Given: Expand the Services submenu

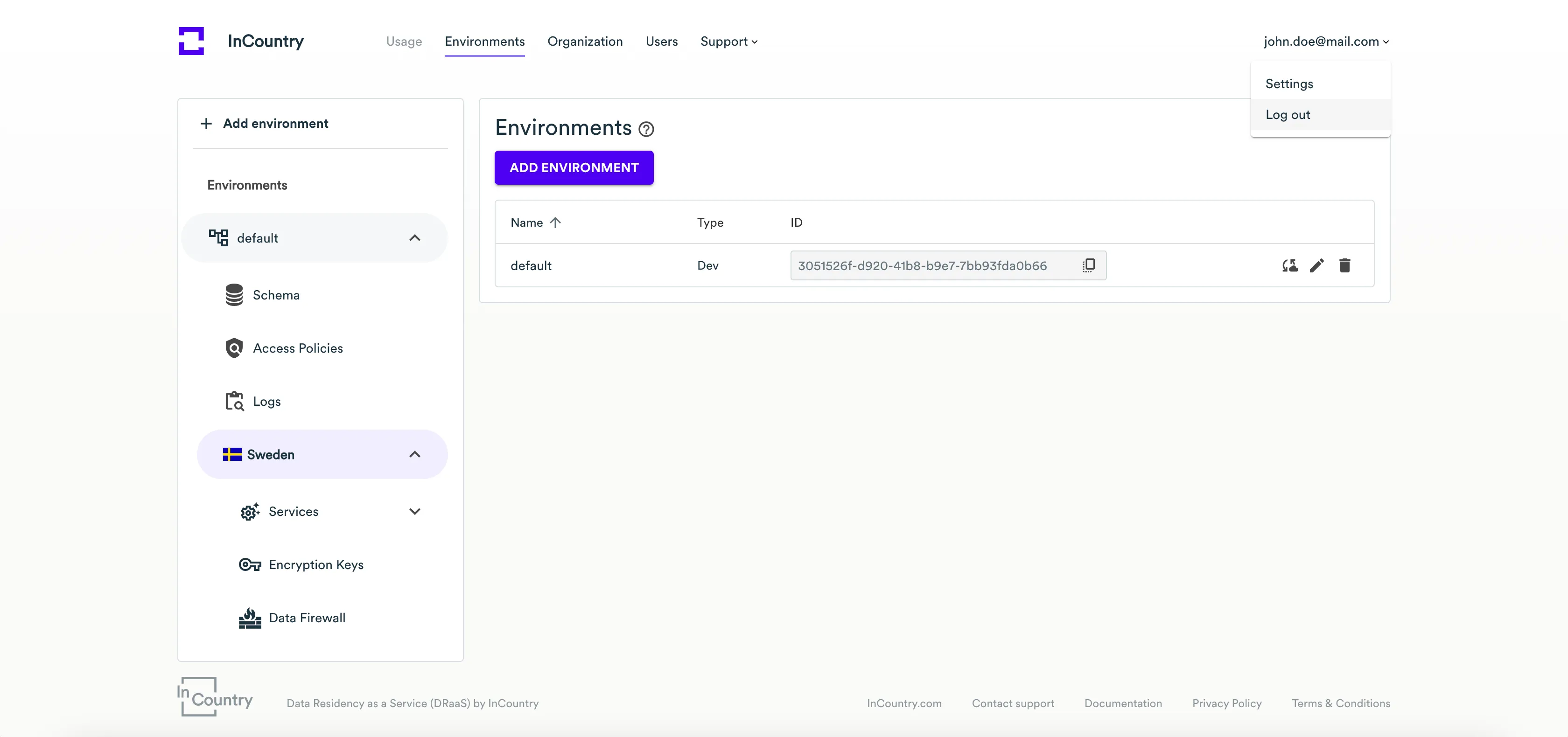Looking at the screenshot, I should 414,511.
